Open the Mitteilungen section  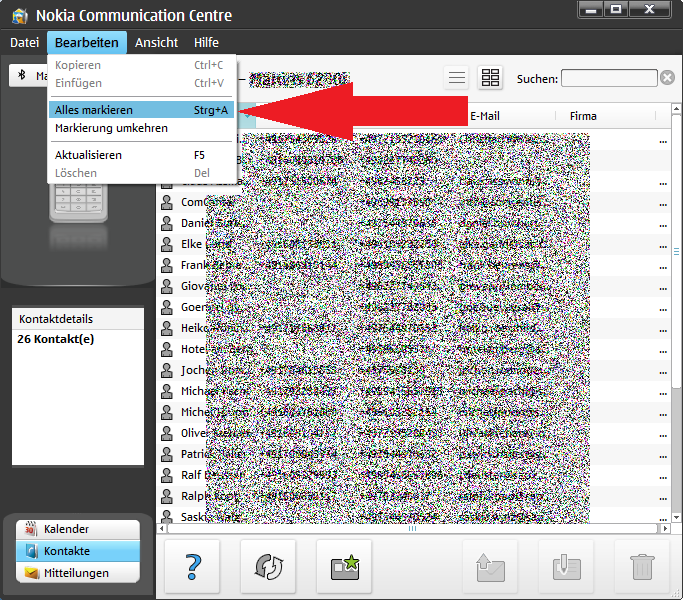point(78,573)
